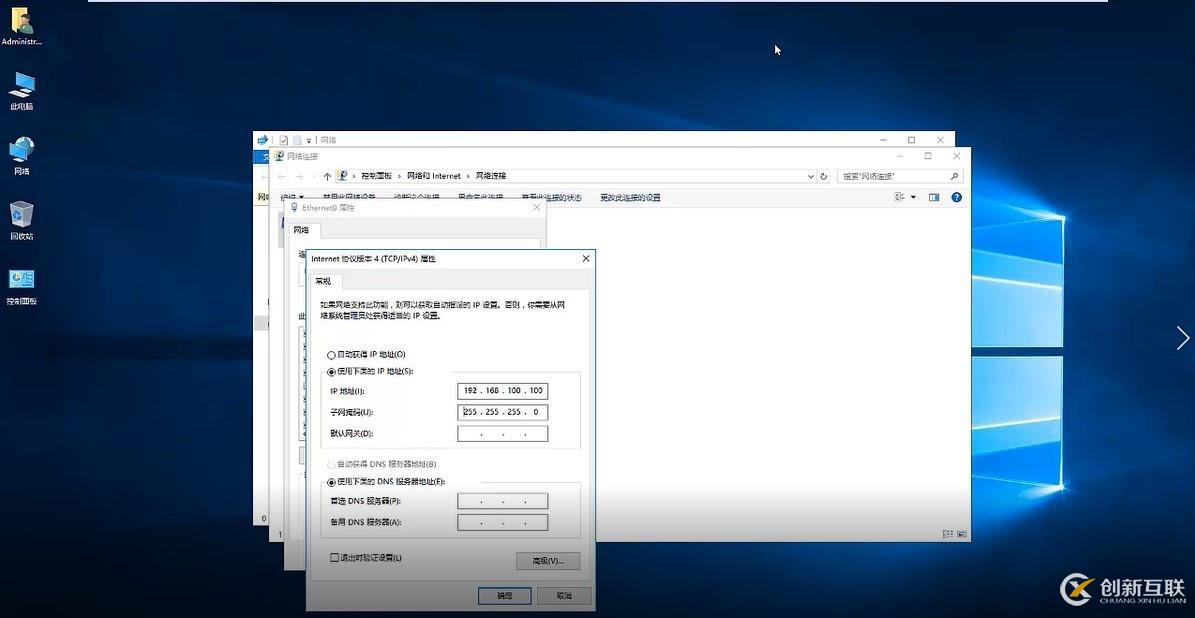This screenshot has height=618, width=1195.
Task: Close the IPv4 properties dialog
Action: (585, 259)
